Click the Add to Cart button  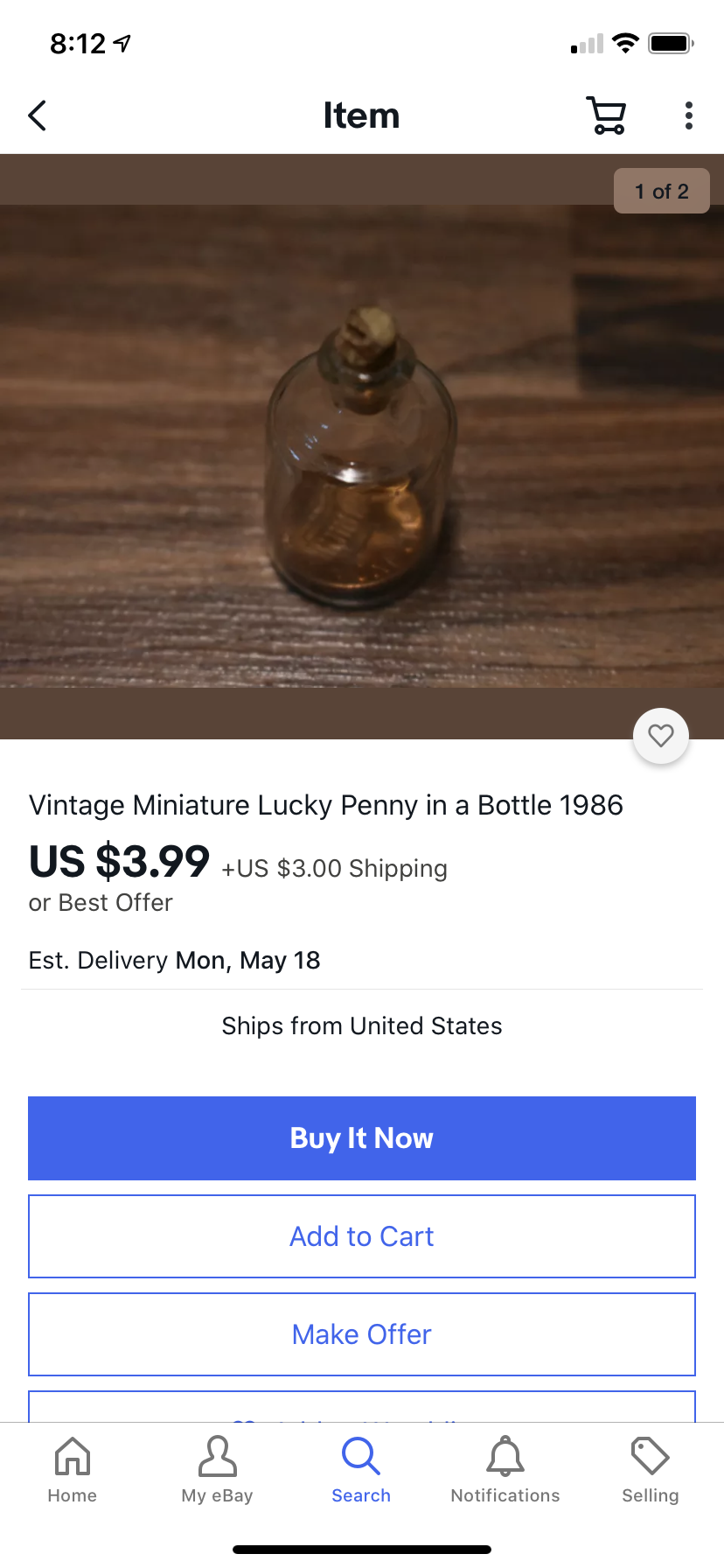point(362,1236)
